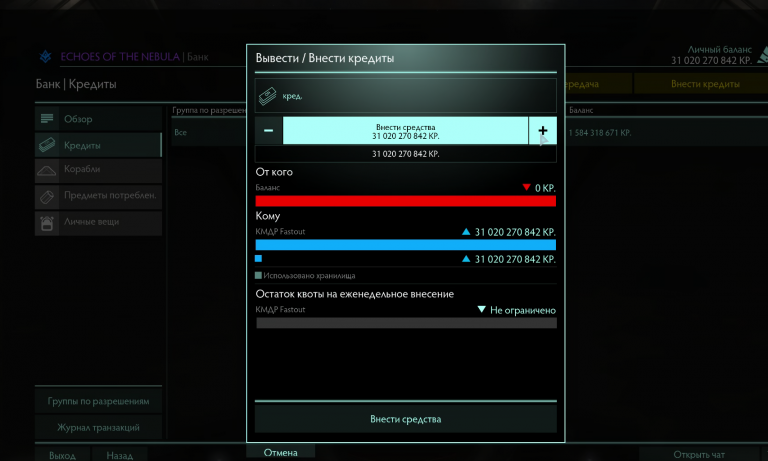The image size is (768, 461).
Task: Click the Кредиты money icon in sidebar
Action: [x=47, y=145]
